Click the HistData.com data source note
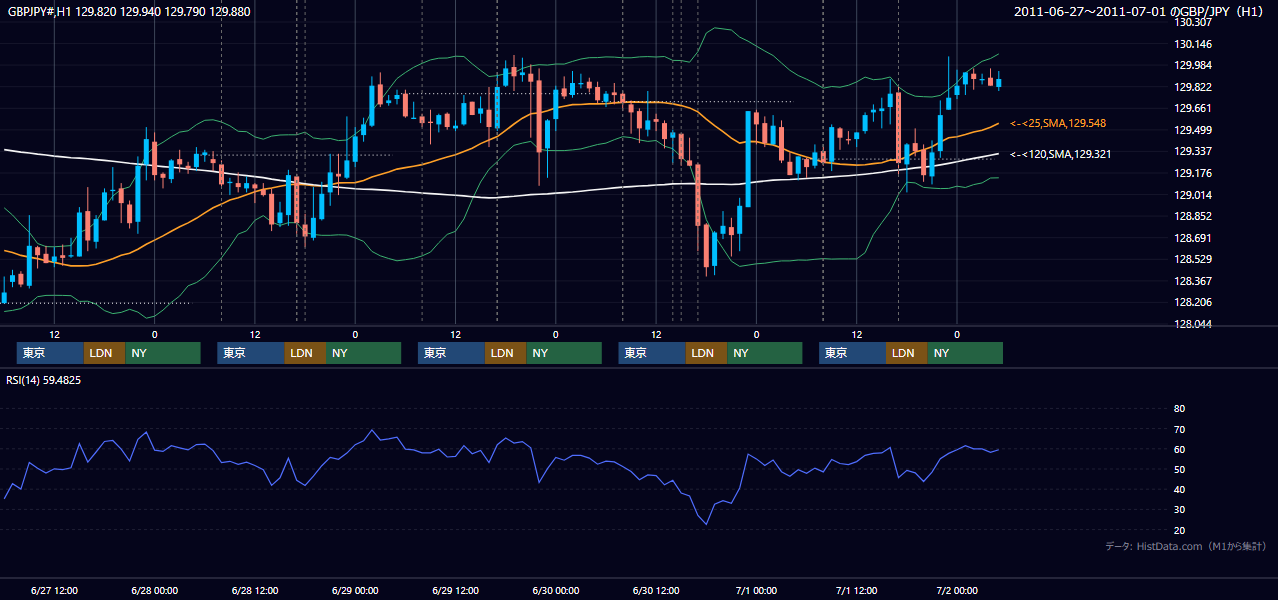1278x600 pixels. tap(1185, 546)
